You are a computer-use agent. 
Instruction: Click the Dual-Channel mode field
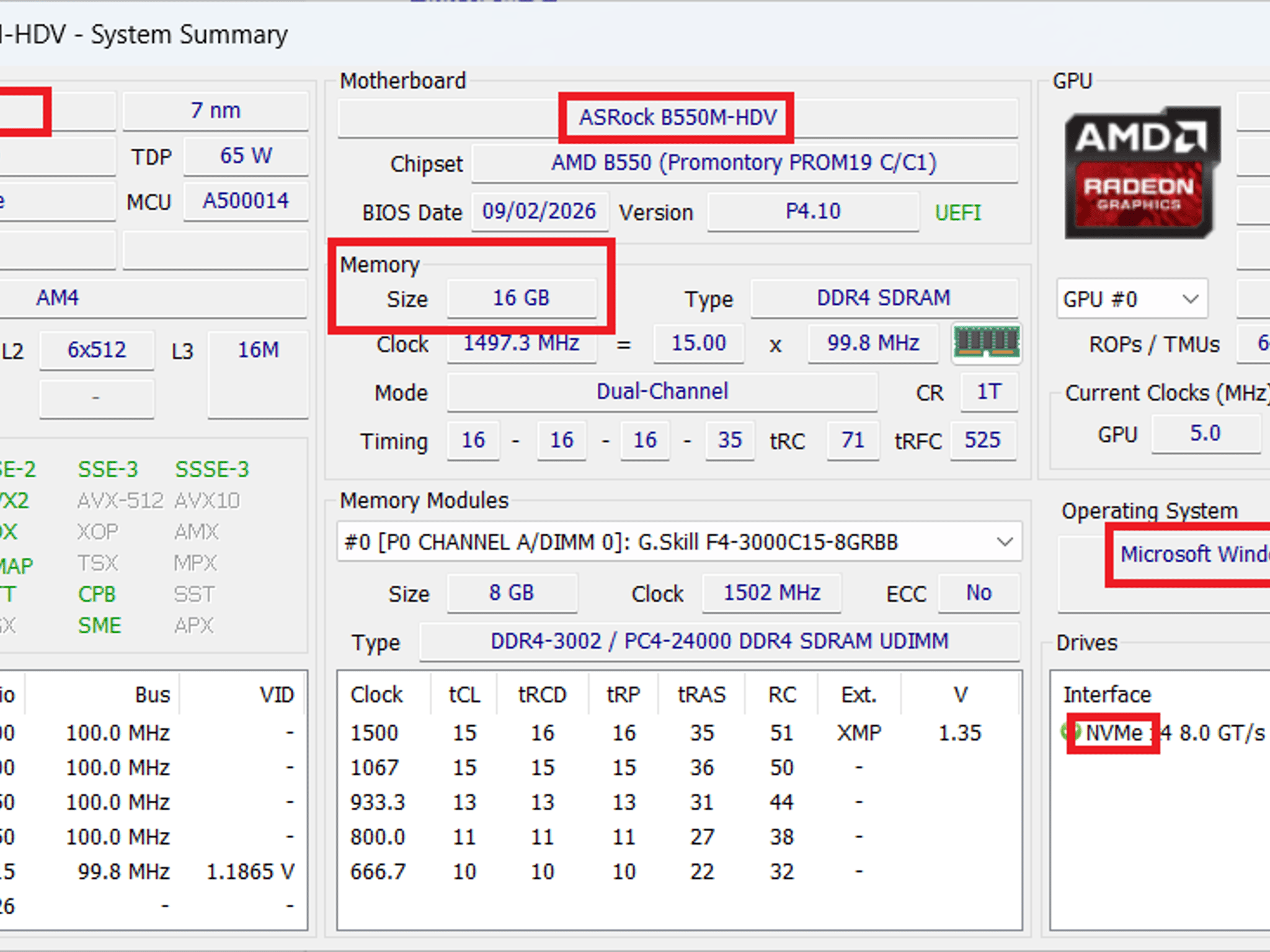pyautogui.click(x=662, y=392)
